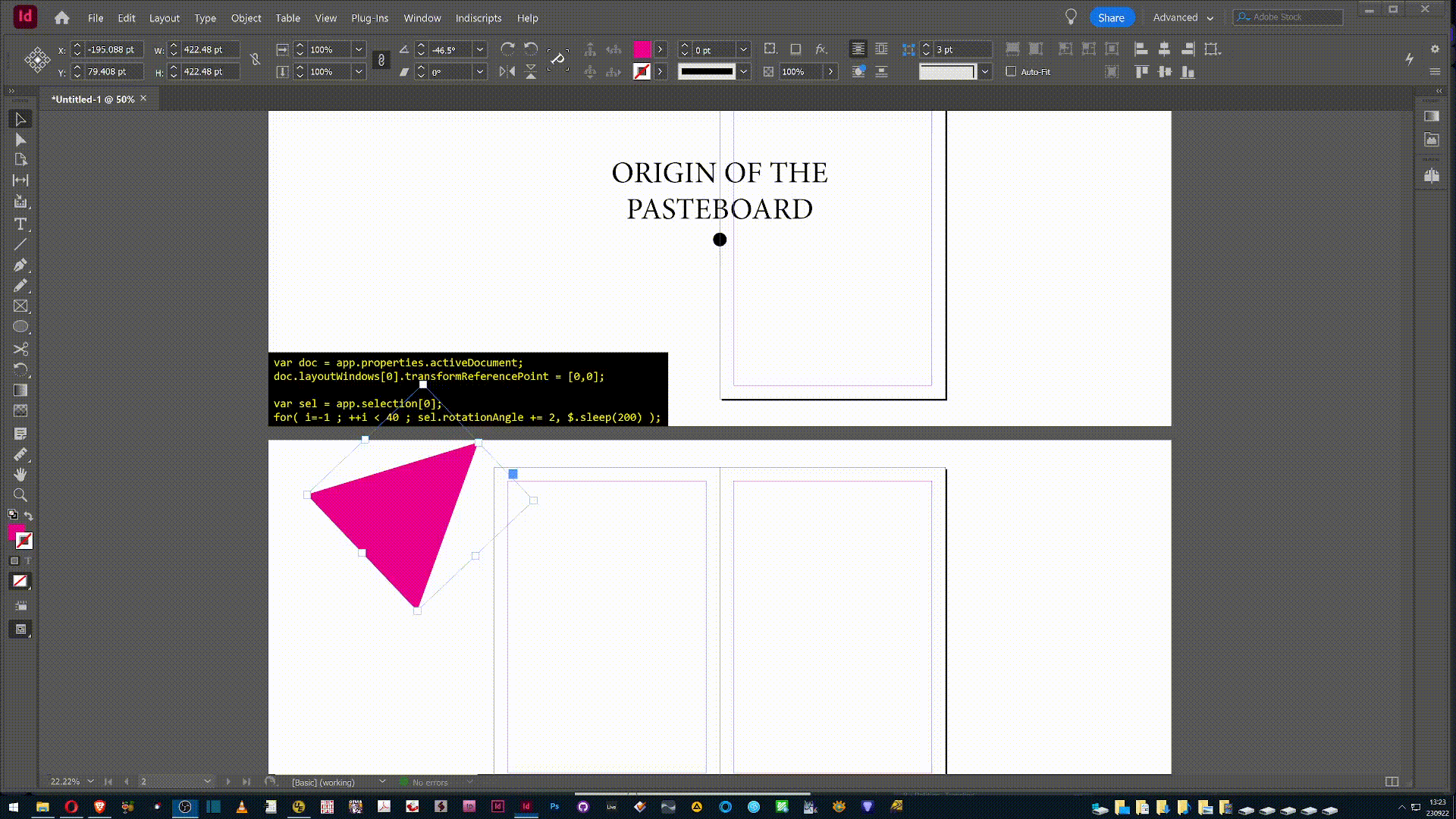The width and height of the screenshot is (1456, 819).
Task: Select the Hand tool
Action: pyautogui.click(x=20, y=474)
